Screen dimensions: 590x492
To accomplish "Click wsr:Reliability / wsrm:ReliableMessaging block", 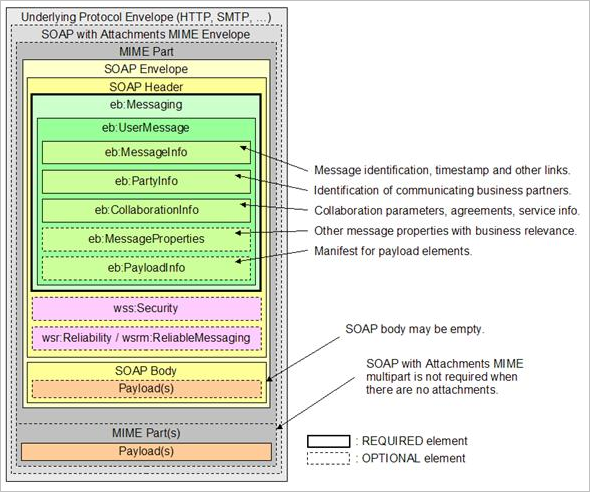I will (x=146, y=338).
